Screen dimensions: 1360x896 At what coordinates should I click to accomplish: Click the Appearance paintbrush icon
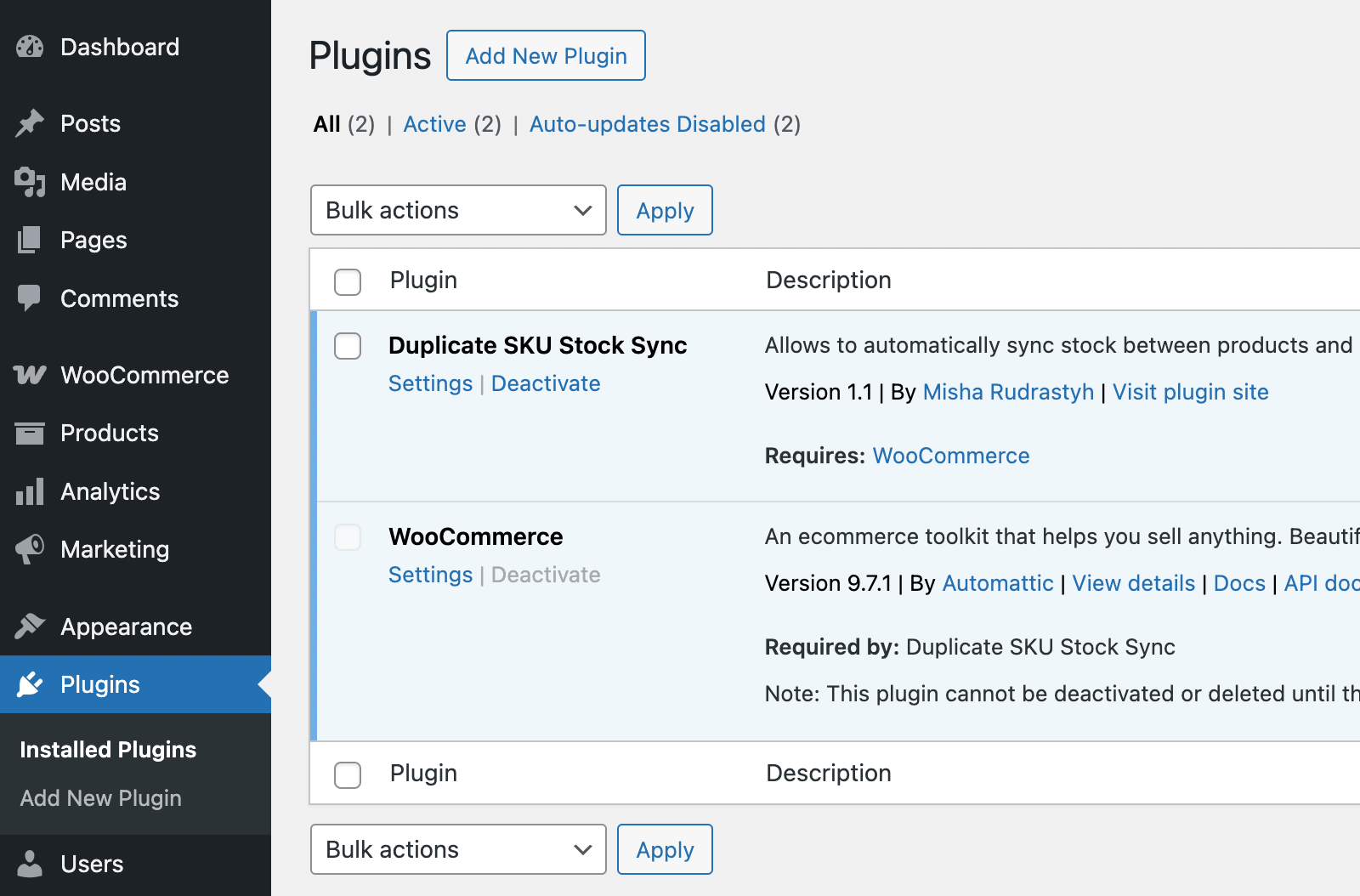[x=30, y=627]
